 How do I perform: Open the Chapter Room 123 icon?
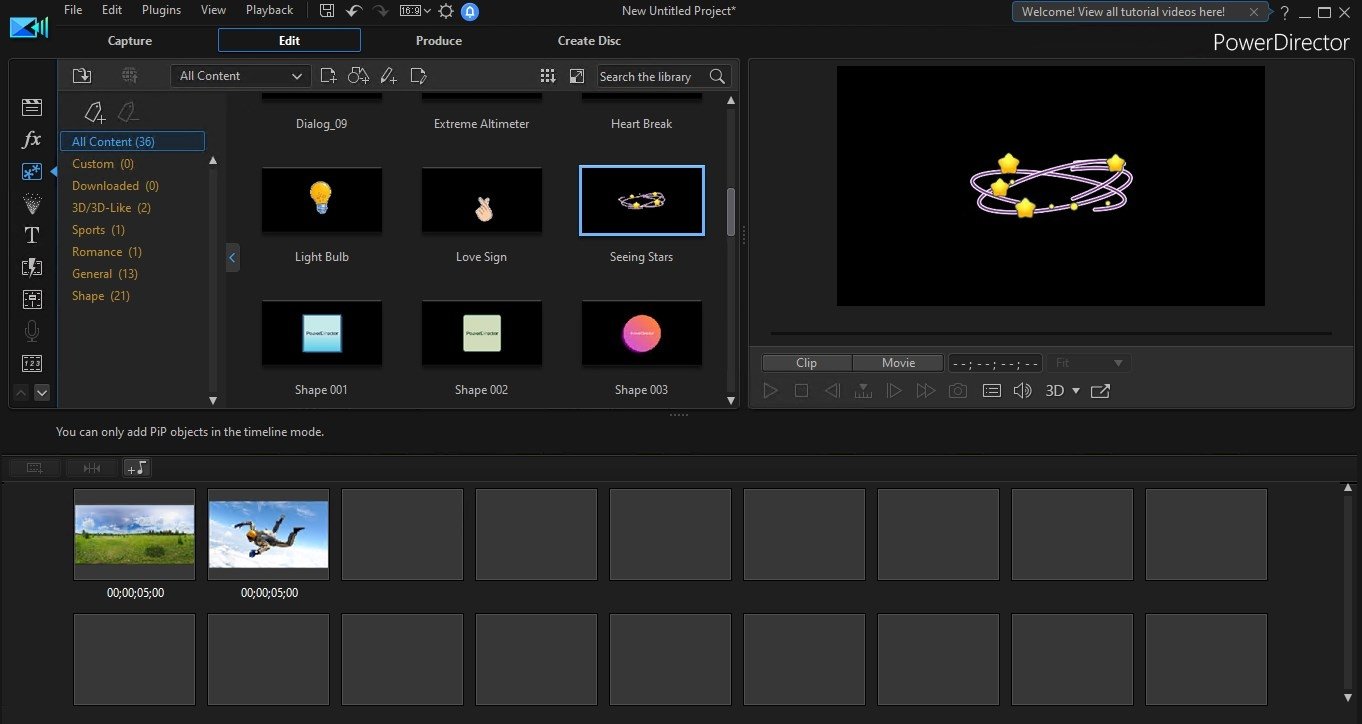32,363
